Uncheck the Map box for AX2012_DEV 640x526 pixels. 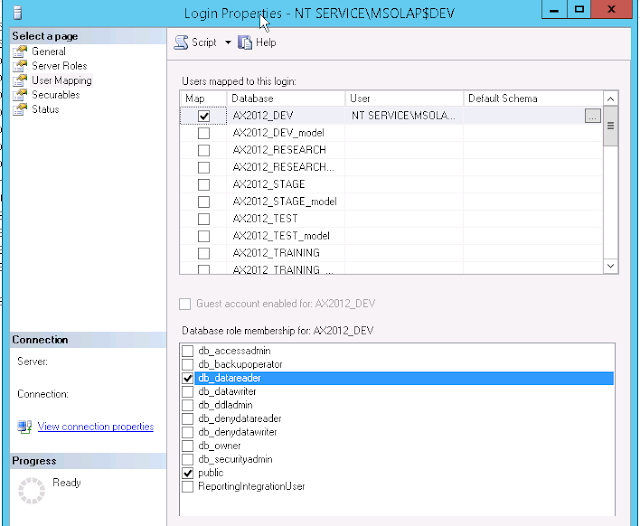pyautogui.click(x=204, y=116)
